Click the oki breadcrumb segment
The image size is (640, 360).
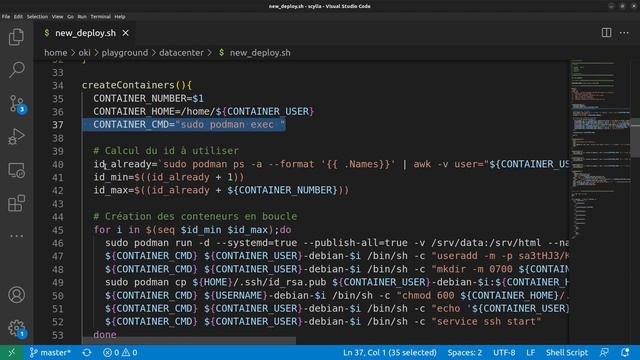pos(84,53)
